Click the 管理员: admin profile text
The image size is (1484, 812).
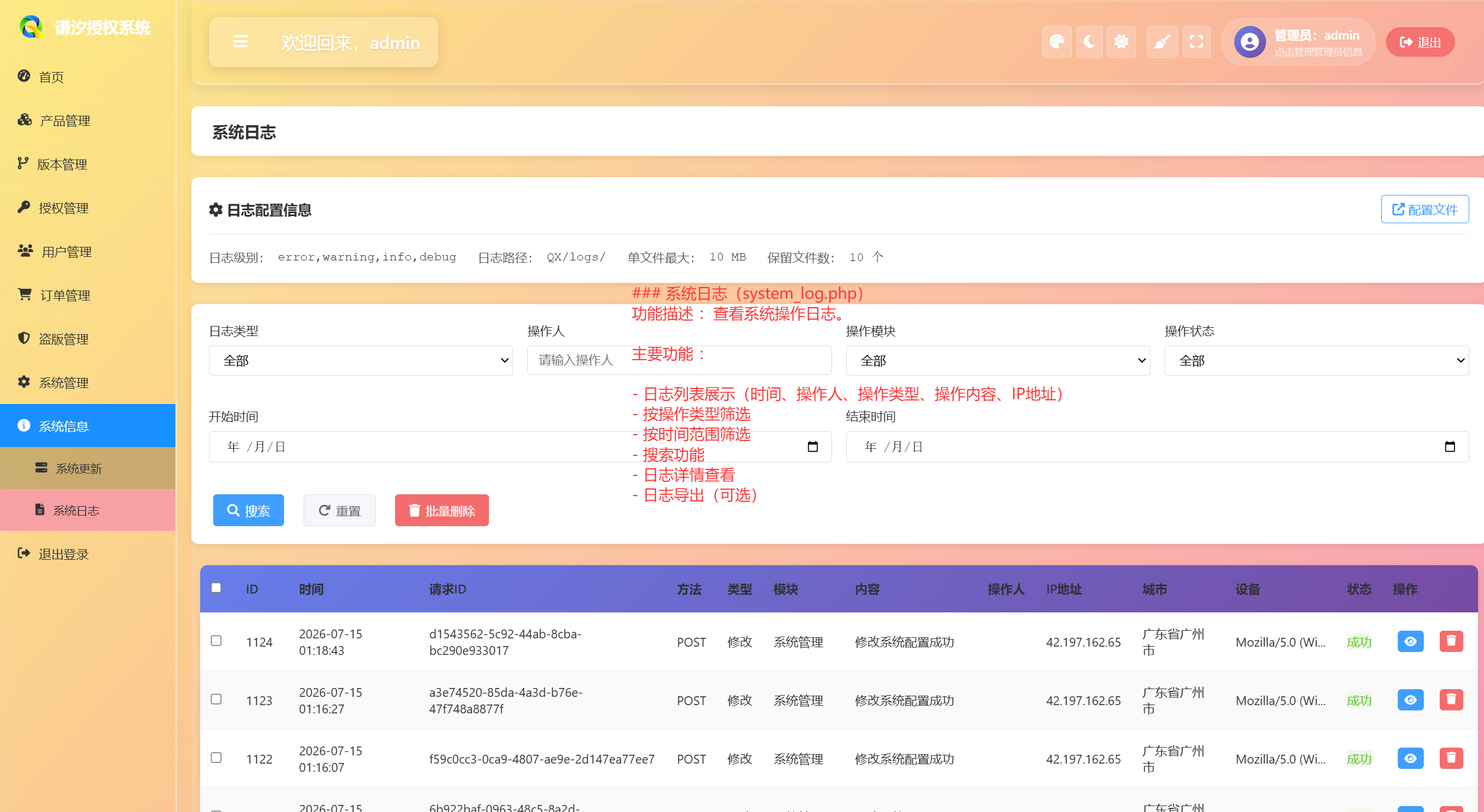tap(1316, 35)
